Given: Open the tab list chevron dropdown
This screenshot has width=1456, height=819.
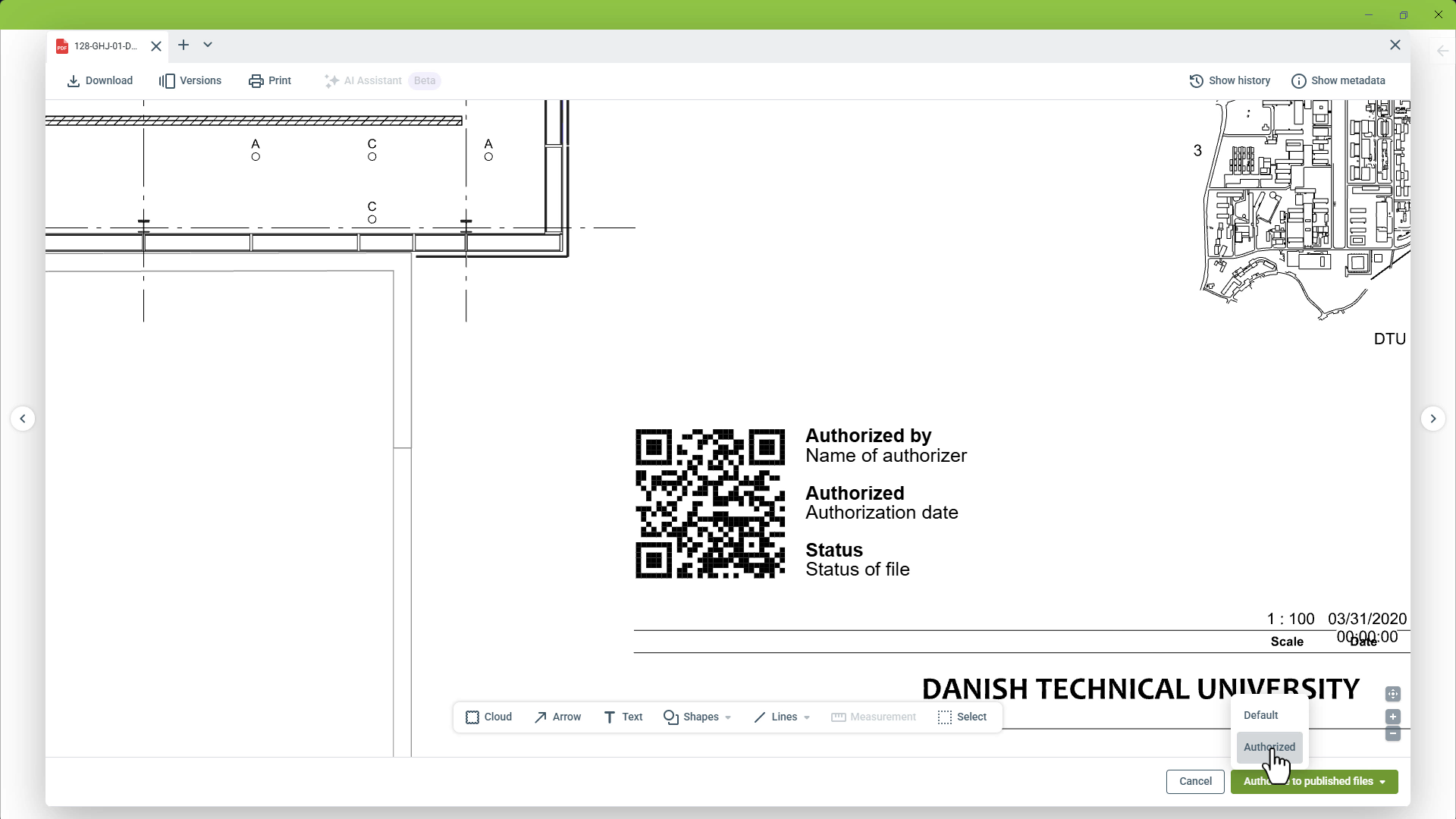Looking at the screenshot, I should (208, 45).
